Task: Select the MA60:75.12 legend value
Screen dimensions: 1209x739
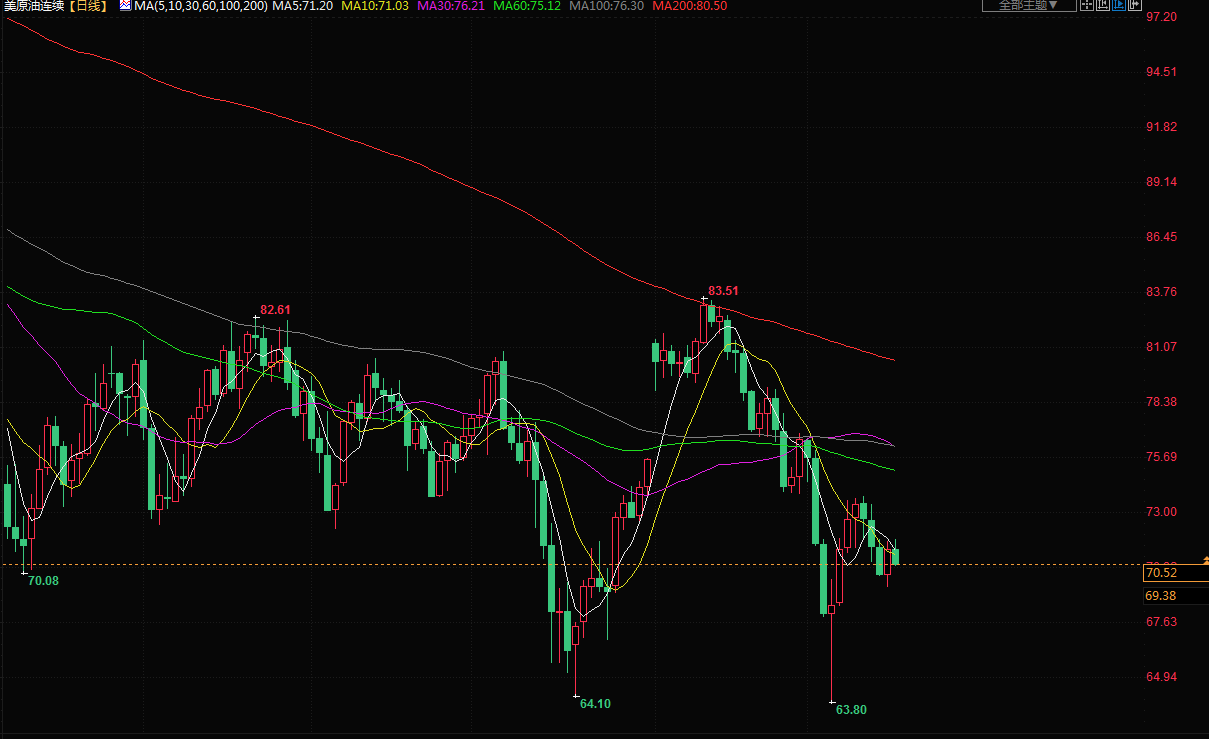Action: point(526,6)
